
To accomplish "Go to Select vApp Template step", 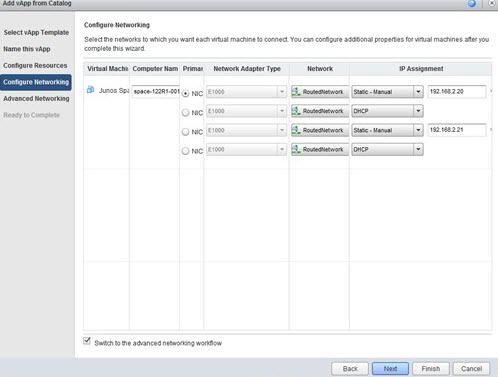I will [36, 32].
